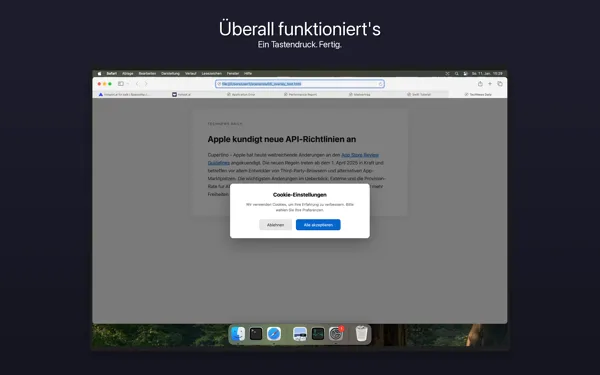The height and width of the screenshot is (375, 600).
Task: Open the Ablage menu
Action: tap(127, 73)
